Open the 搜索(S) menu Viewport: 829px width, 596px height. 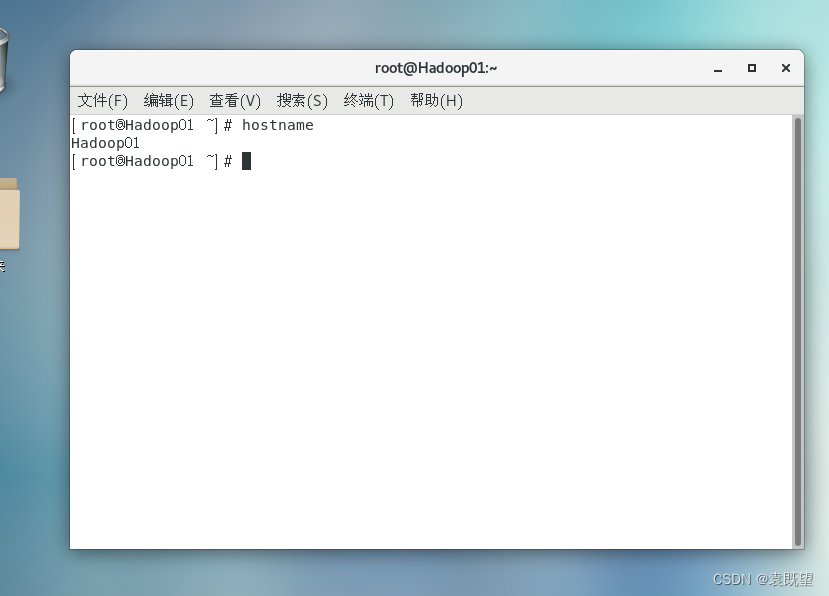pyautogui.click(x=302, y=100)
